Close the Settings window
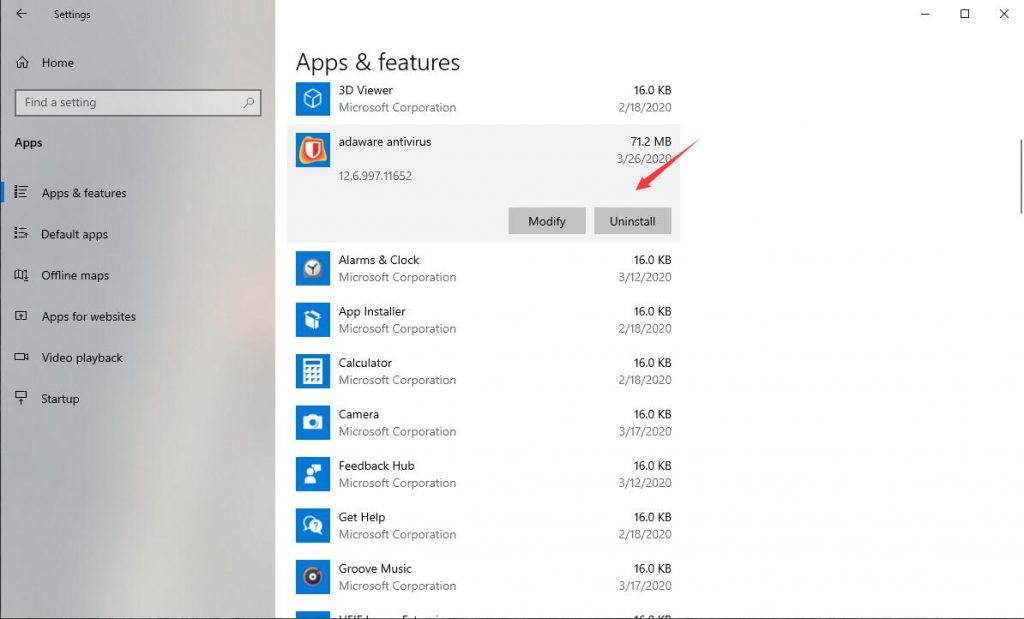1024x619 pixels. (1004, 14)
